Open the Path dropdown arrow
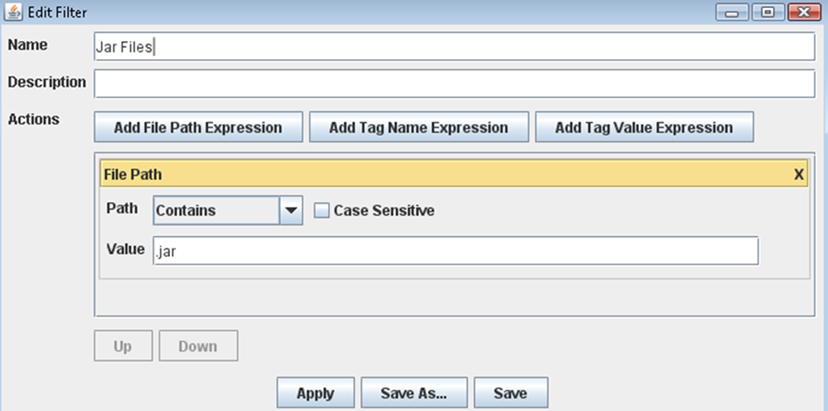 (291, 210)
